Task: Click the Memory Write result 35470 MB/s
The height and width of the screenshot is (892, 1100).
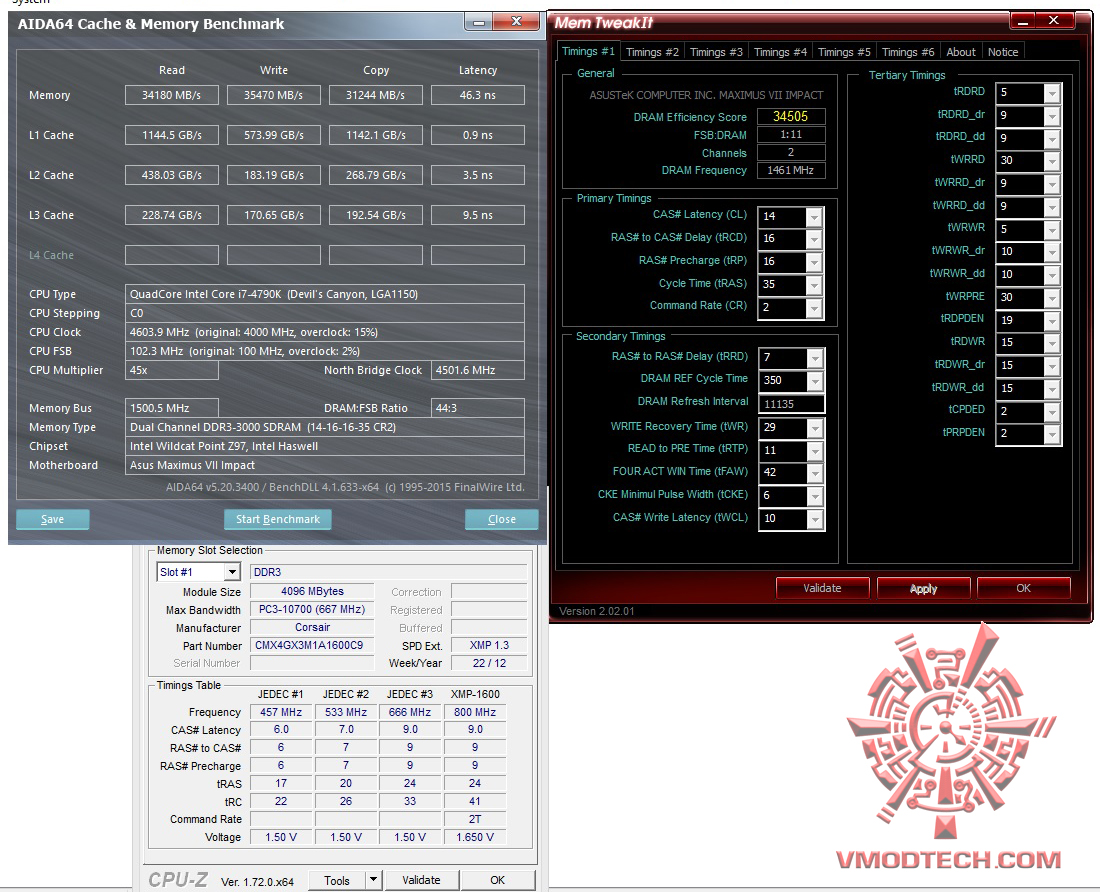Action: coord(274,95)
